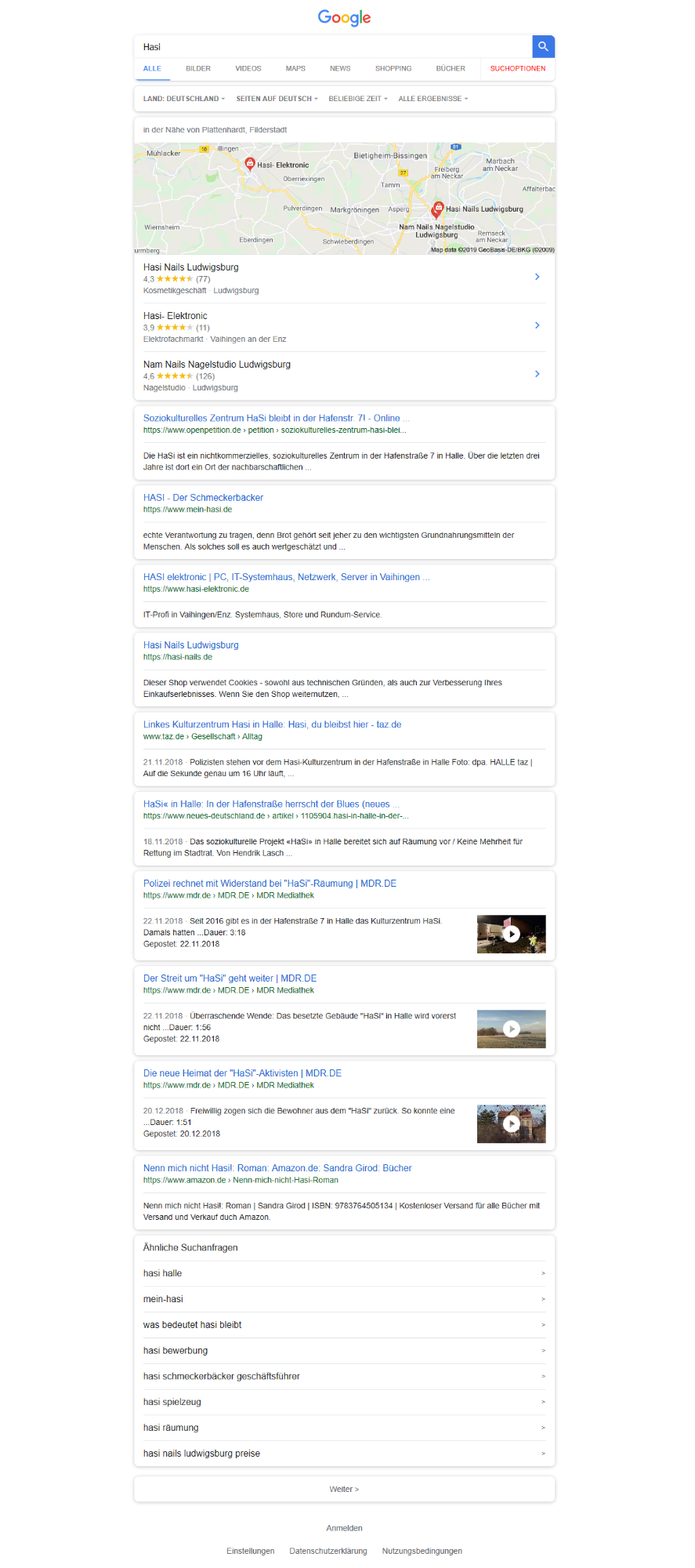
Task: Click into the search field containing Hasi
Action: point(333,47)
